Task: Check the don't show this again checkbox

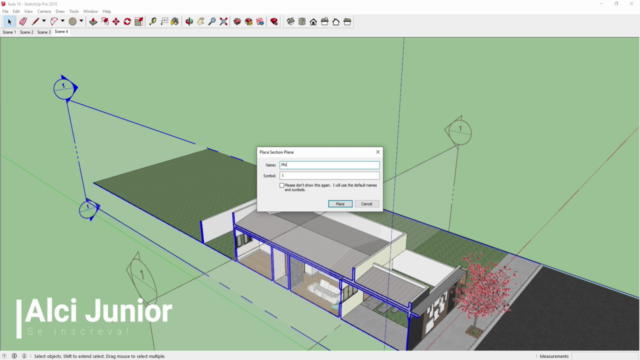Action: 282,185
